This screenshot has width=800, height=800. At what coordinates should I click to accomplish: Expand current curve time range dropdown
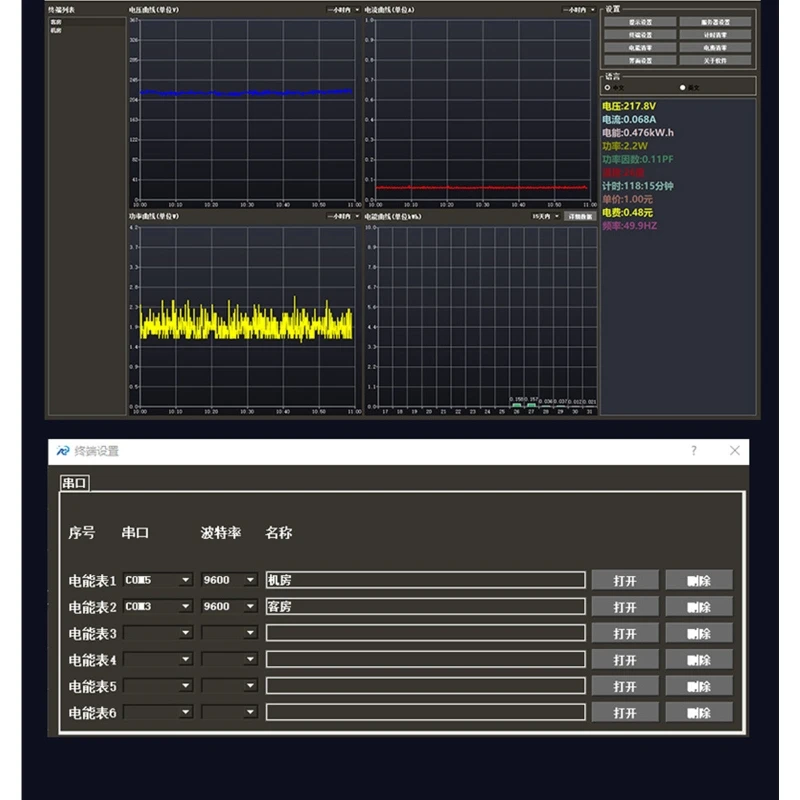pyautogui.click(x=579, y=10)
